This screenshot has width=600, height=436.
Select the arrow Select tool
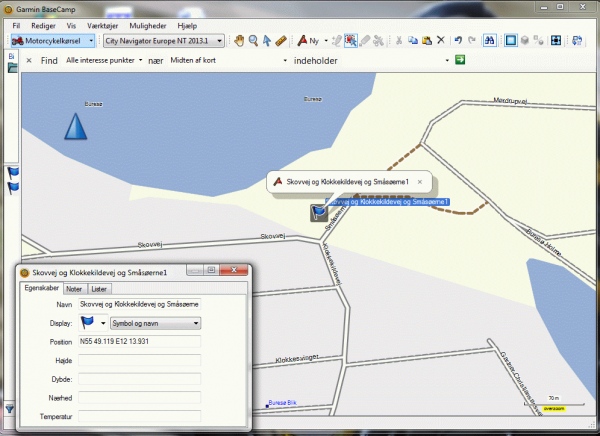(267, 41)
